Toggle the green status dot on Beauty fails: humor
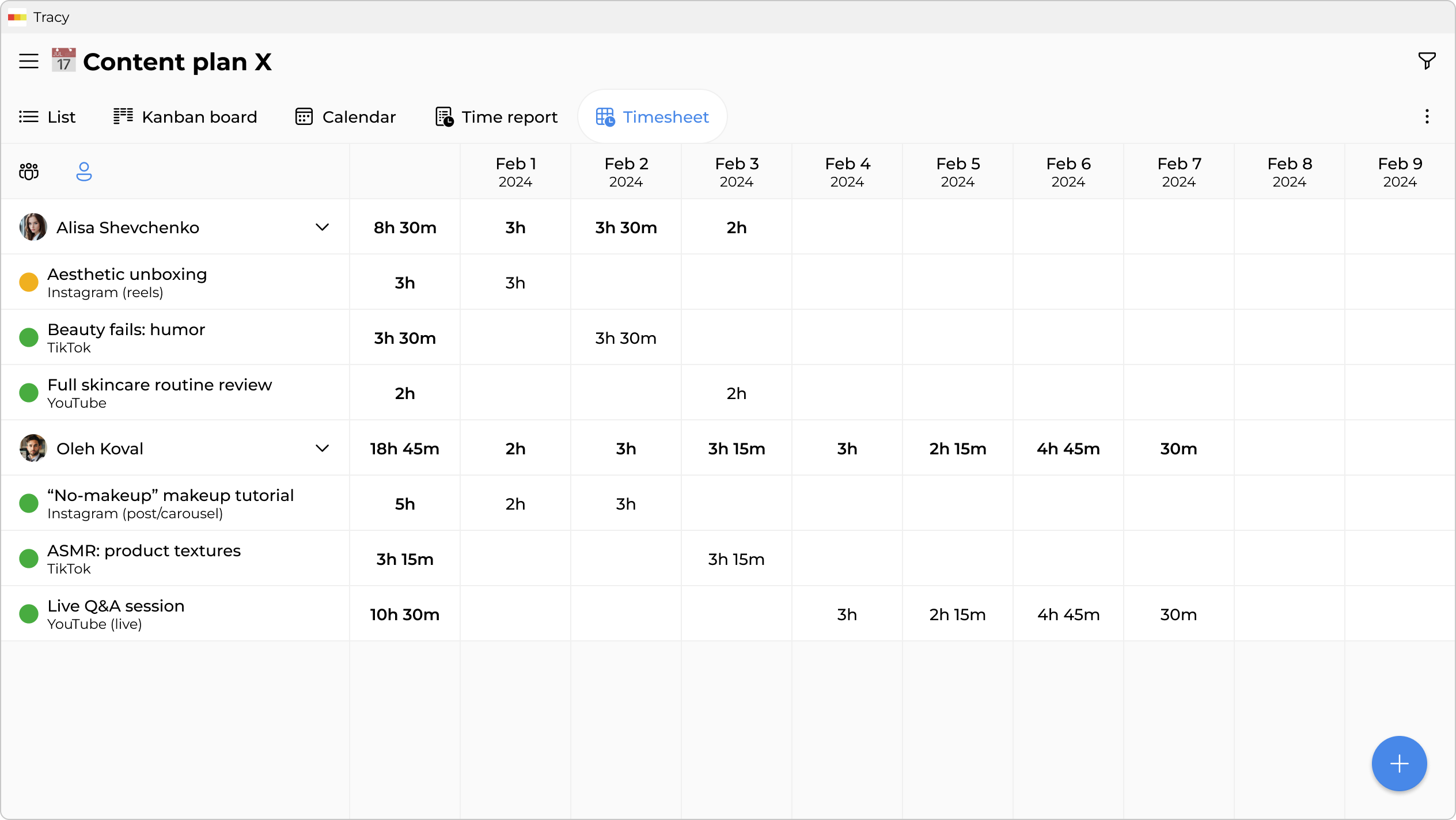1456x820 pixels. pos(29,337)
